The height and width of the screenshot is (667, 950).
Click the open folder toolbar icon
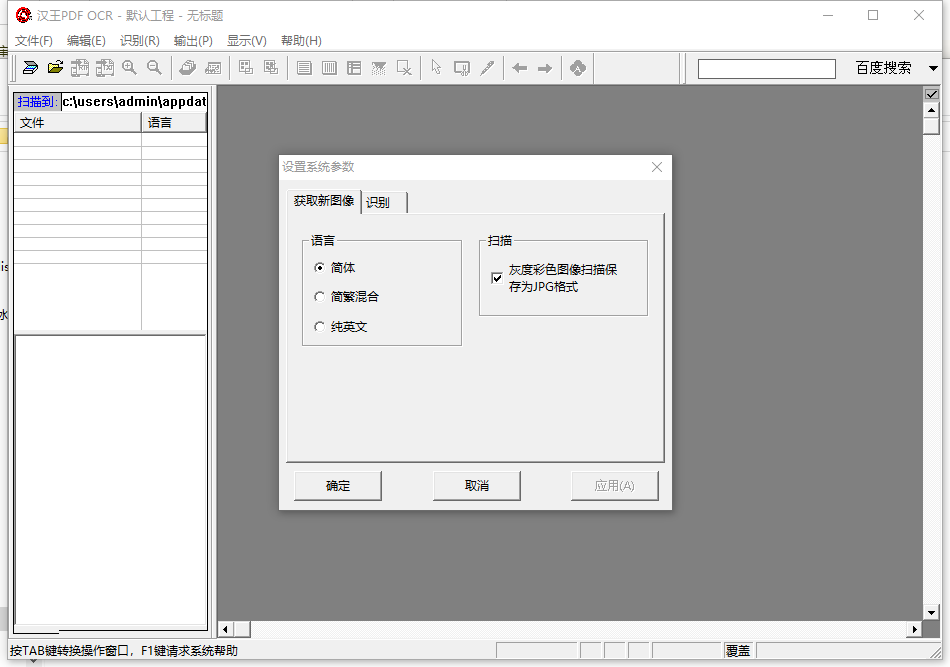(55, 68)
